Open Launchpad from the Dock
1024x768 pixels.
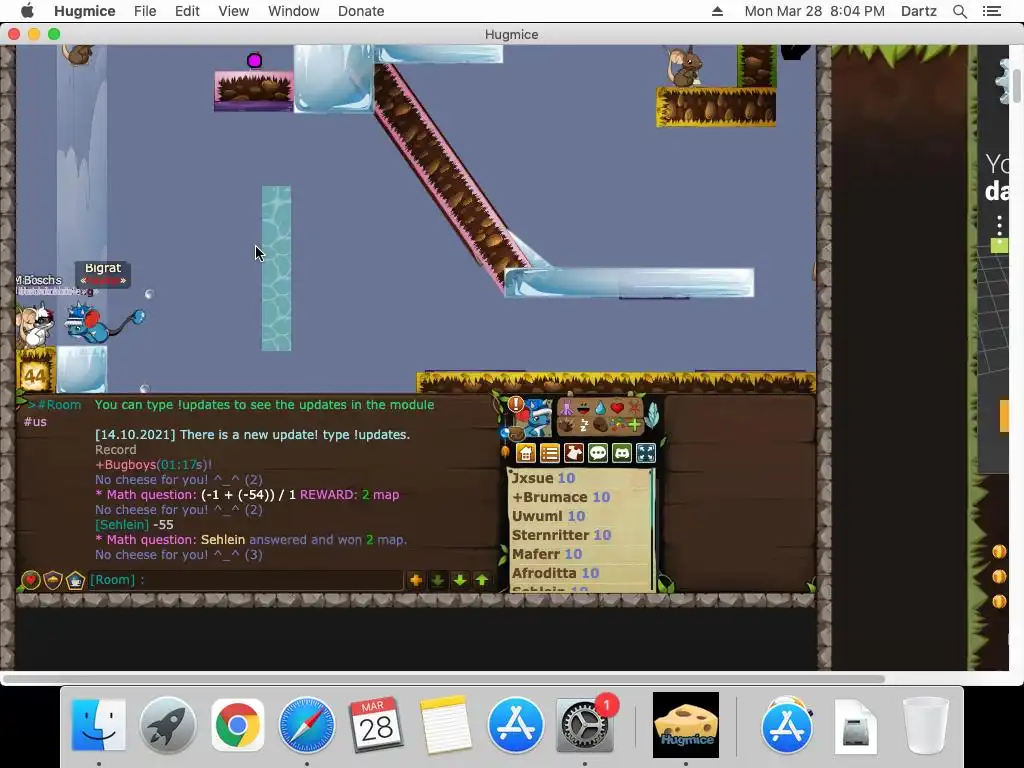pyautogui.click(x=168, y=725)
